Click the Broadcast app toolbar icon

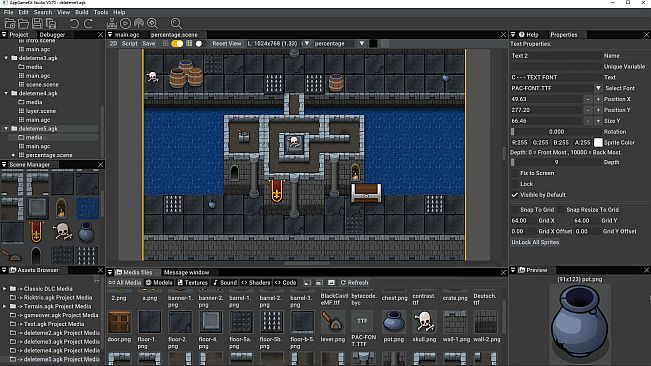click(x=139, y=23)
